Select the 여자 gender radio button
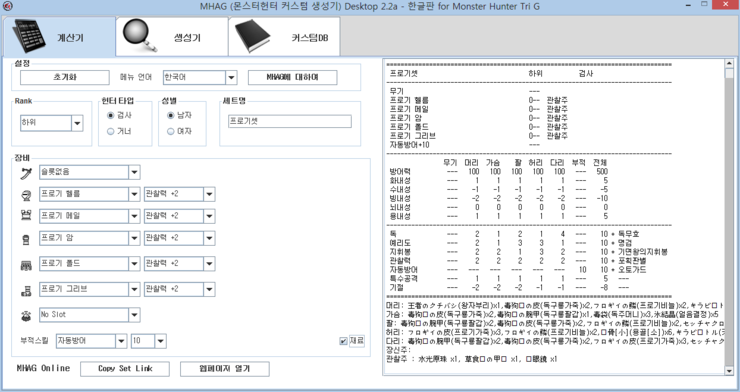The image size is (740, 392). click(171, 131)
